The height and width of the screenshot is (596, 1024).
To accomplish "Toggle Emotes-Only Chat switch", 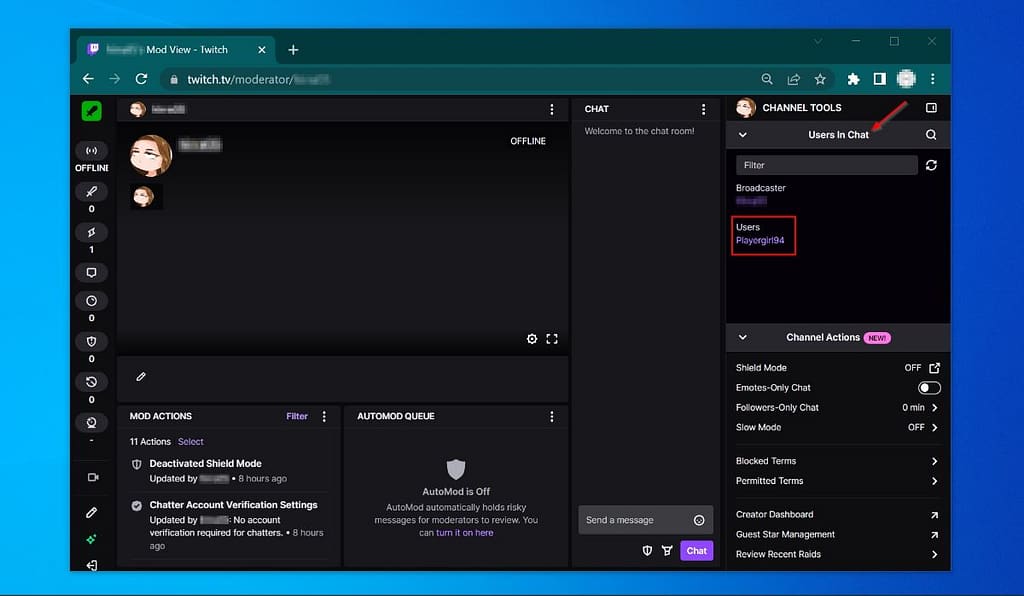I will (x=929, y=388).
